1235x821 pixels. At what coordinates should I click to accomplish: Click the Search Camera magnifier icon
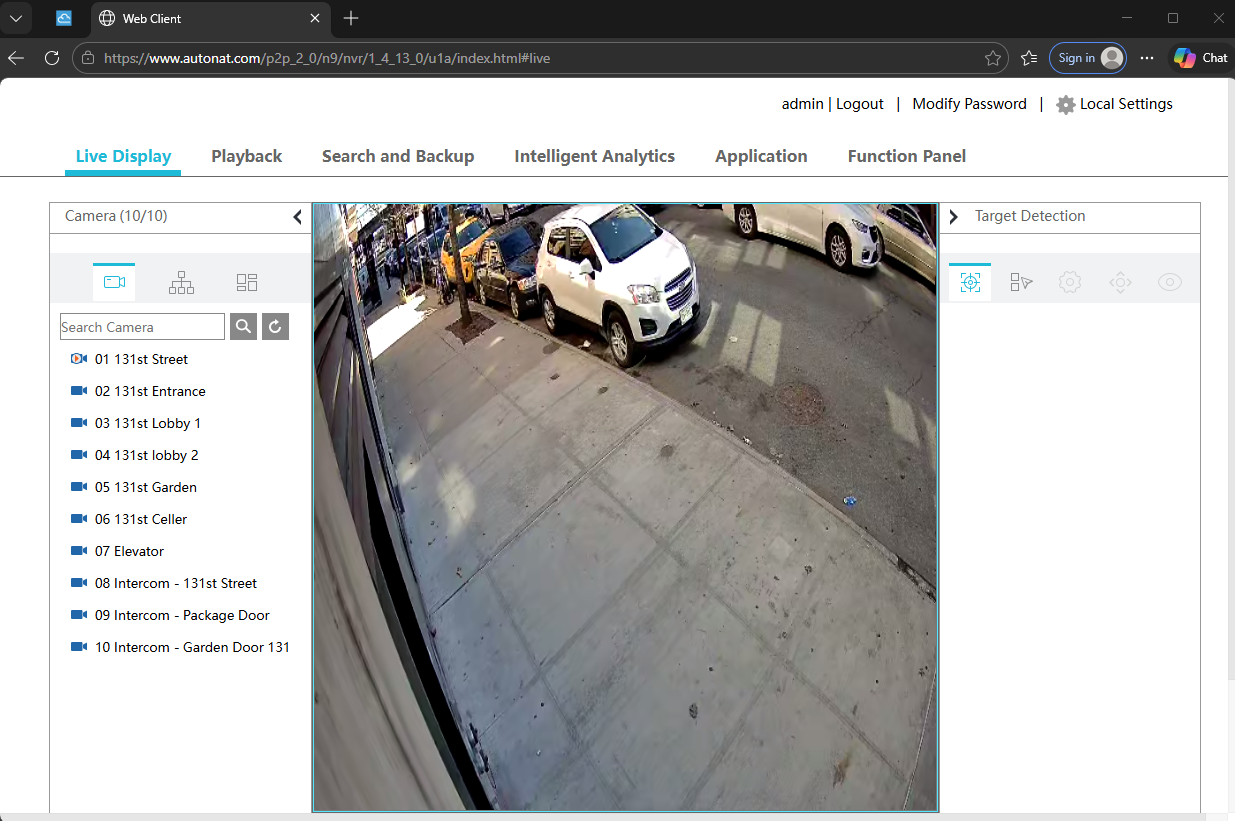point(243,326)
